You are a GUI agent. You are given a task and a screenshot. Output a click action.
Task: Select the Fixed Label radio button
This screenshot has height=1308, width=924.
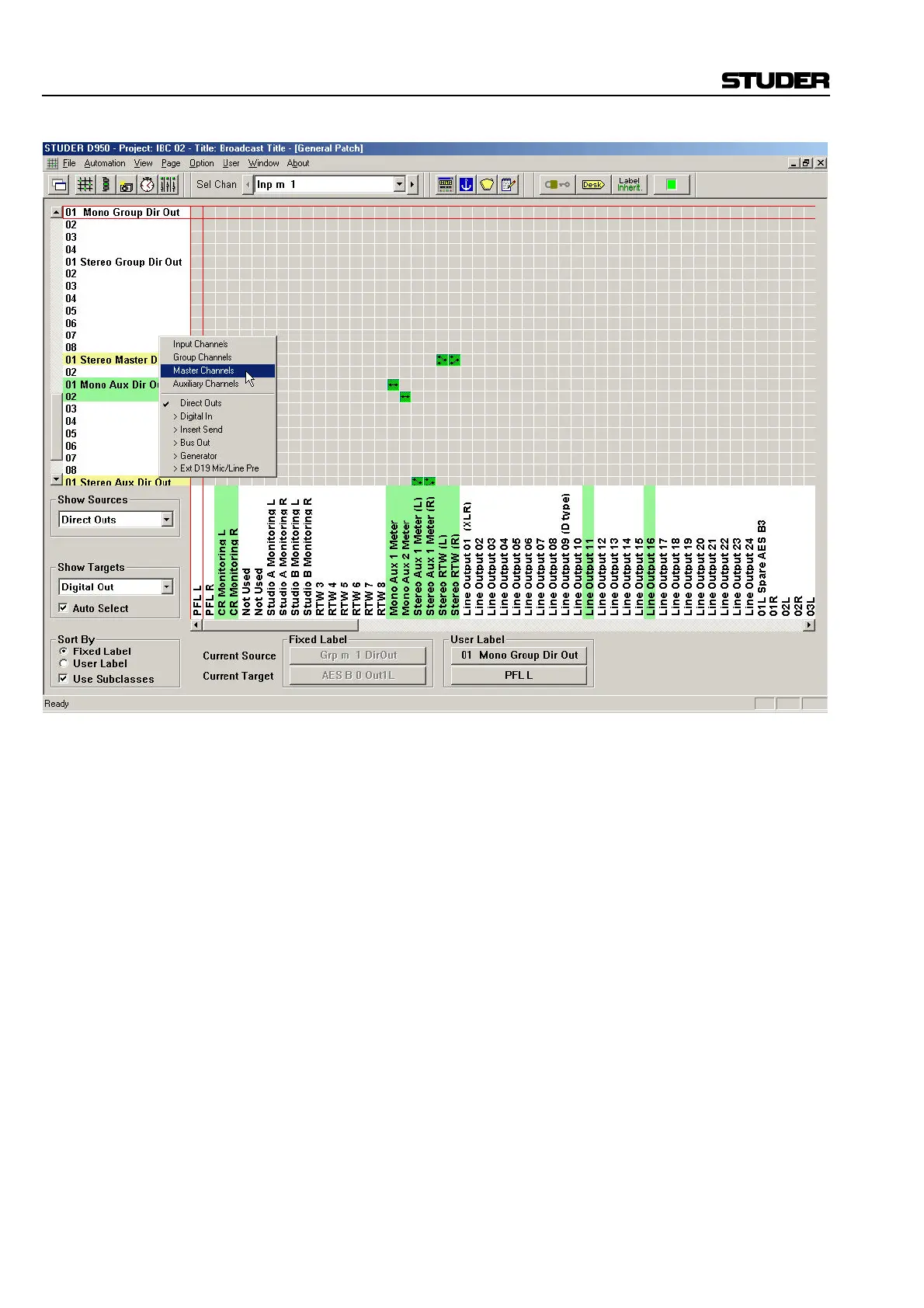(64, 651)
